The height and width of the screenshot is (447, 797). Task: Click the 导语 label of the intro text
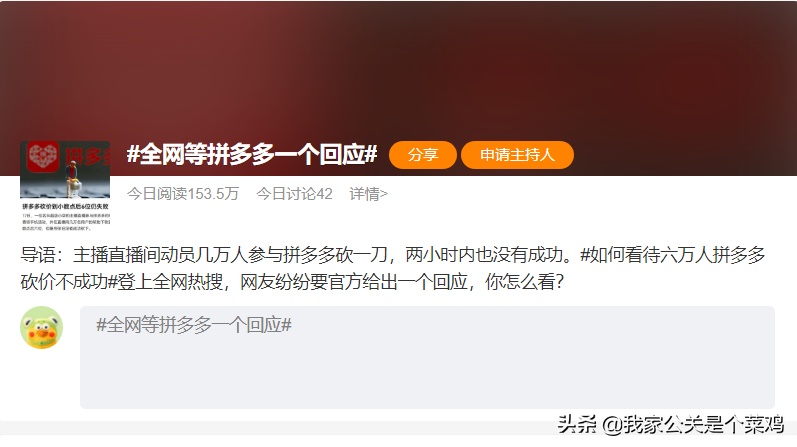(38, 254)
